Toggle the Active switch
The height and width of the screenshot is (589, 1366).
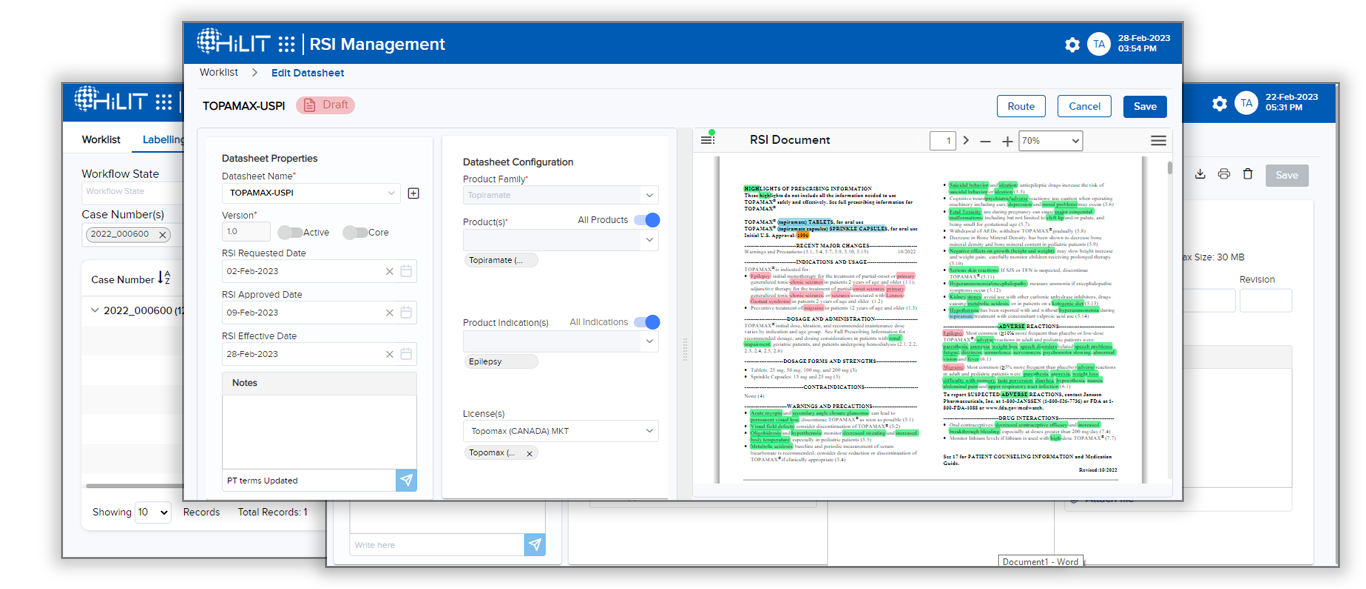(289, 232)
